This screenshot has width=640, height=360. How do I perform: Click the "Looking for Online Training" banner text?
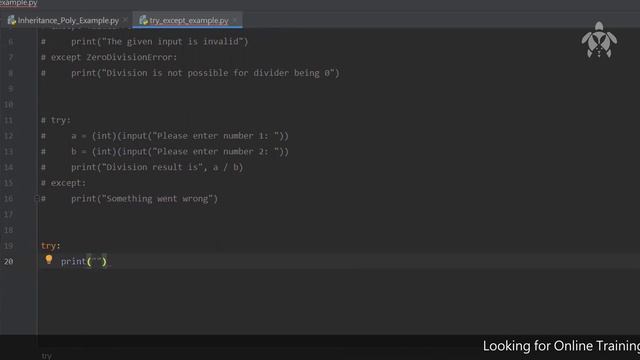pos(561,346)
